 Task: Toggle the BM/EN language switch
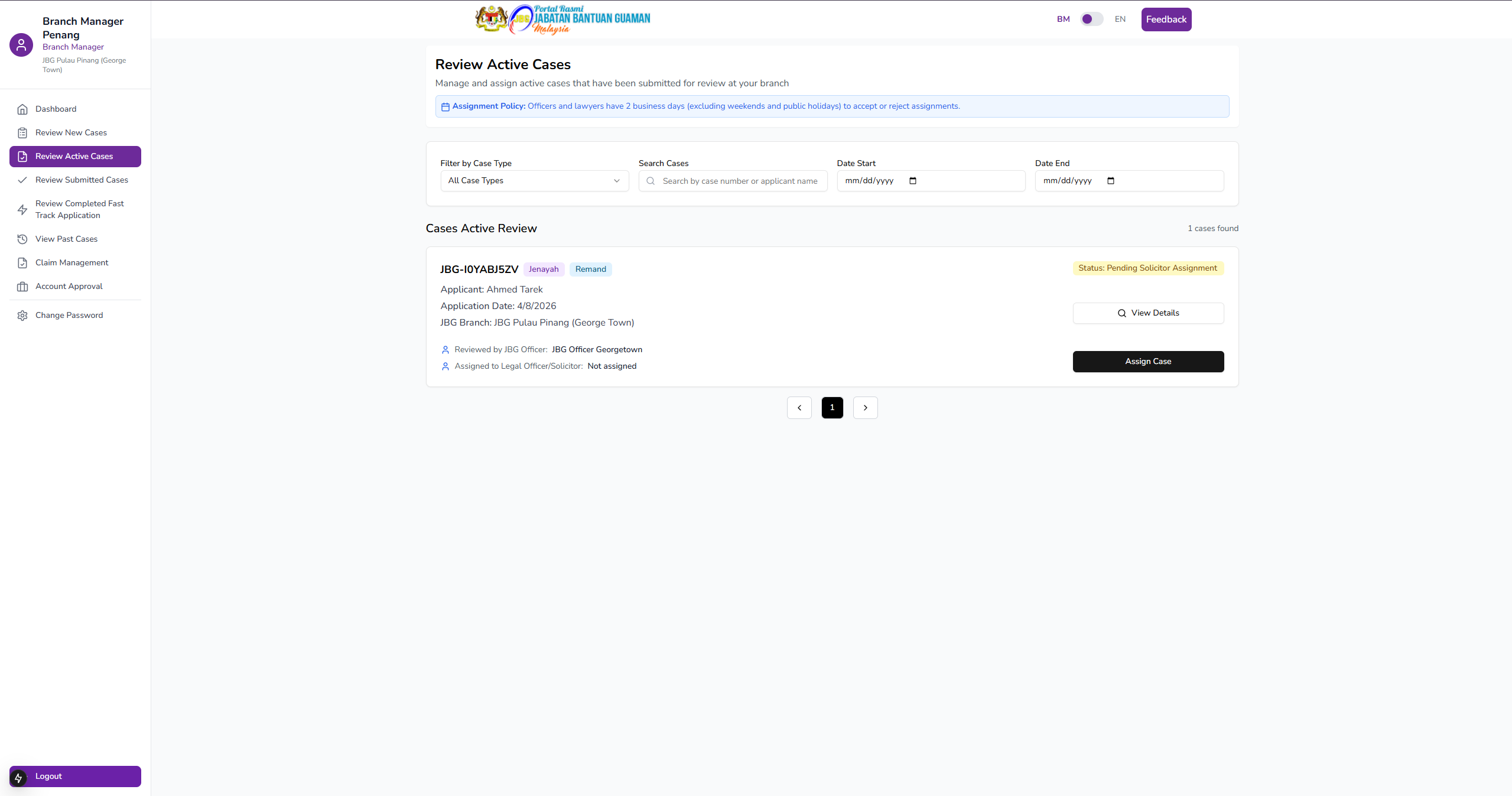(1091, 20)
